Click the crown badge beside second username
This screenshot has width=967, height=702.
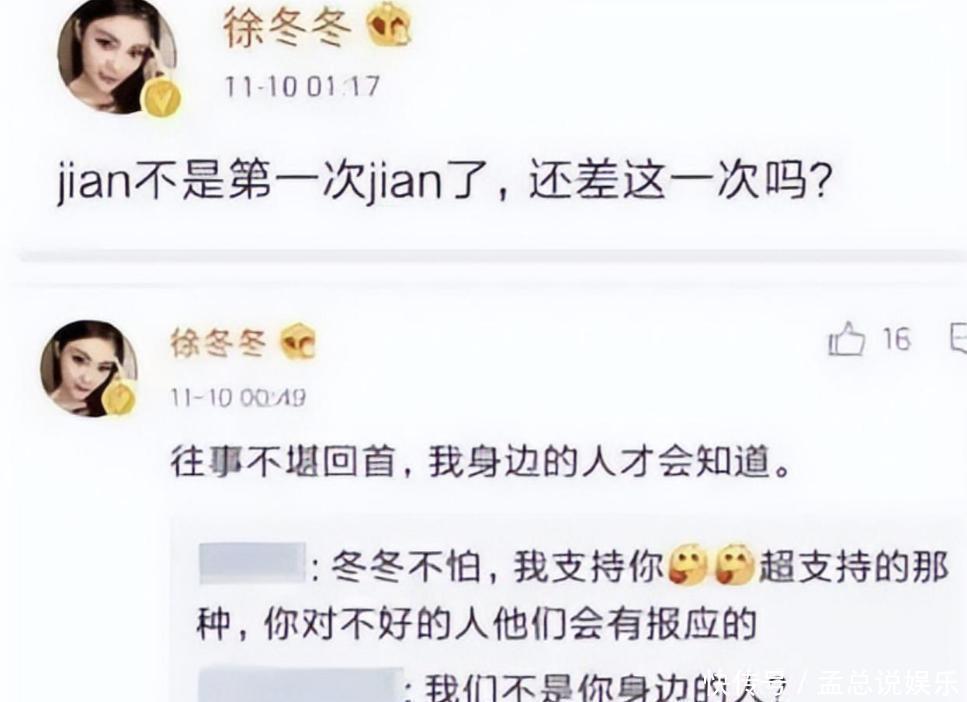point(298,342)
